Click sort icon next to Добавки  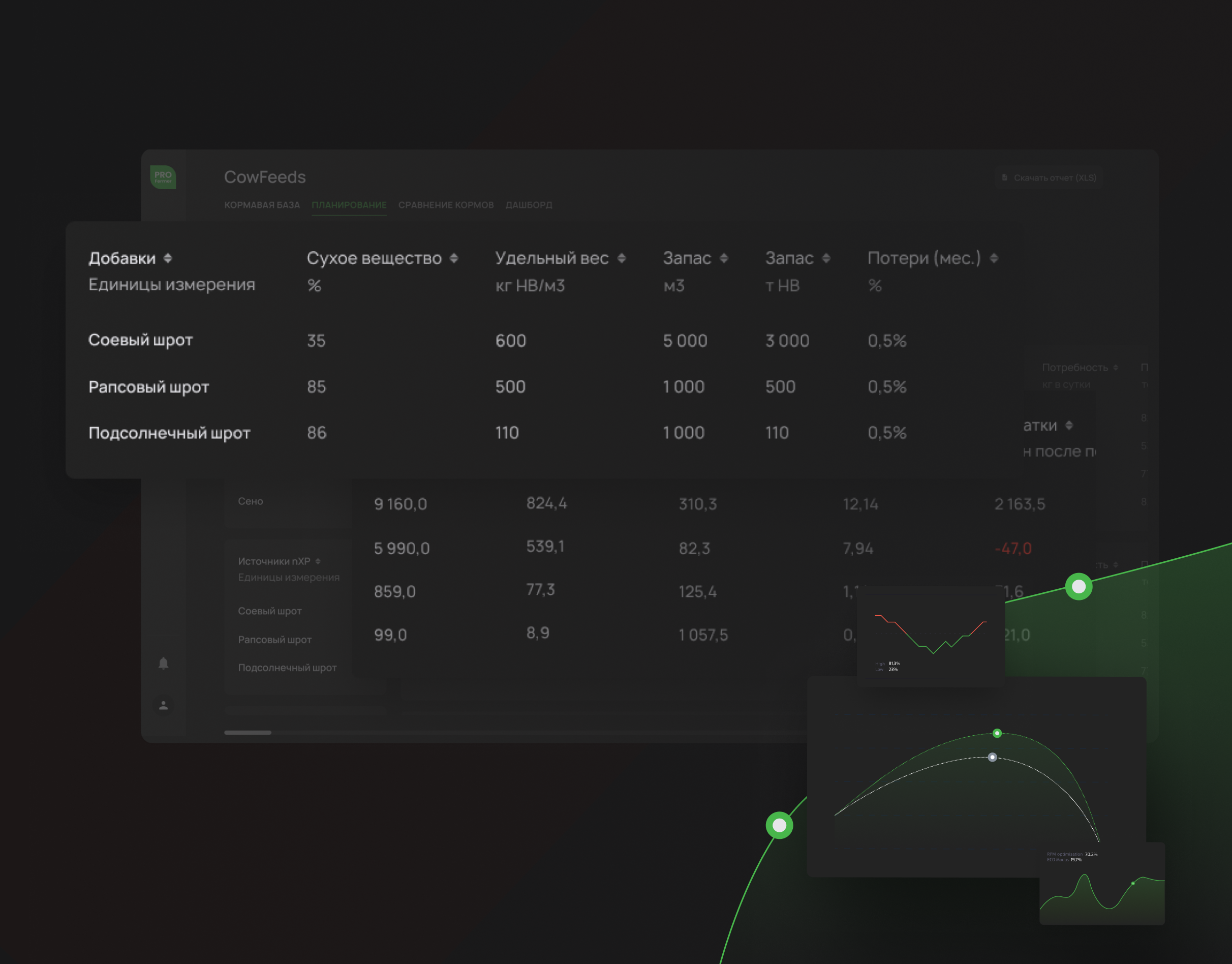(x=168, y=258)
